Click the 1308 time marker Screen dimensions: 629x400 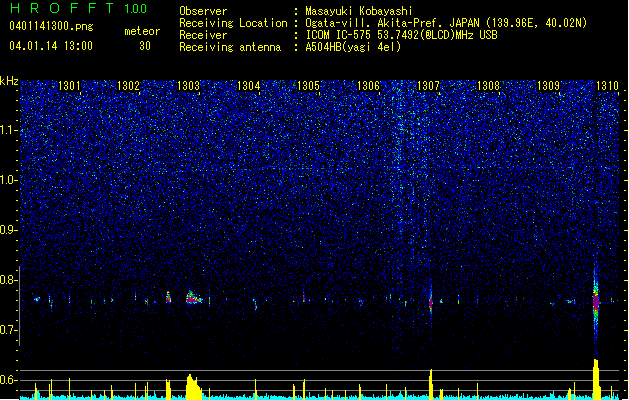pos(488,86)
